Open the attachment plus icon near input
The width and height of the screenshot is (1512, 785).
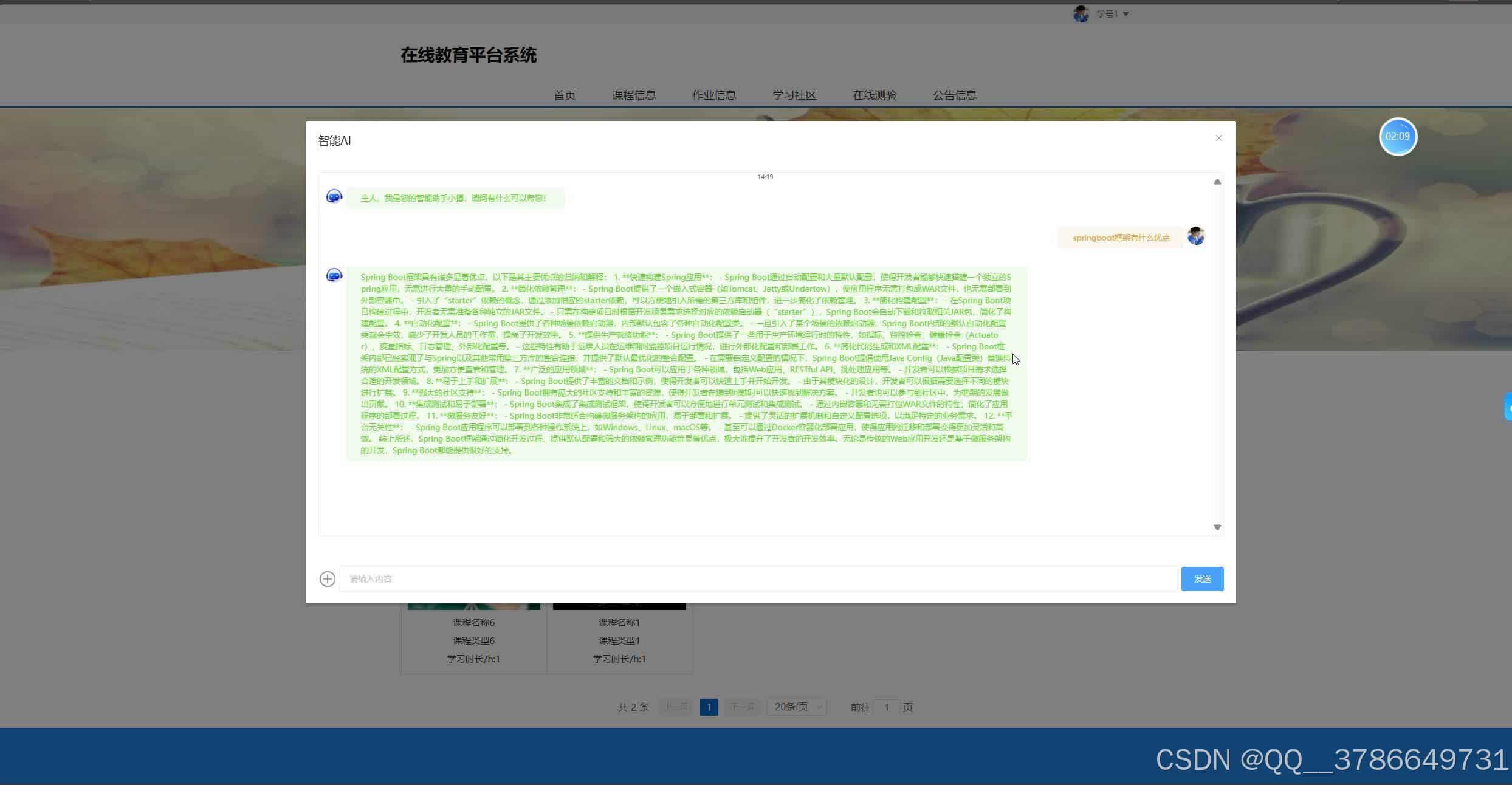(327, 578)
